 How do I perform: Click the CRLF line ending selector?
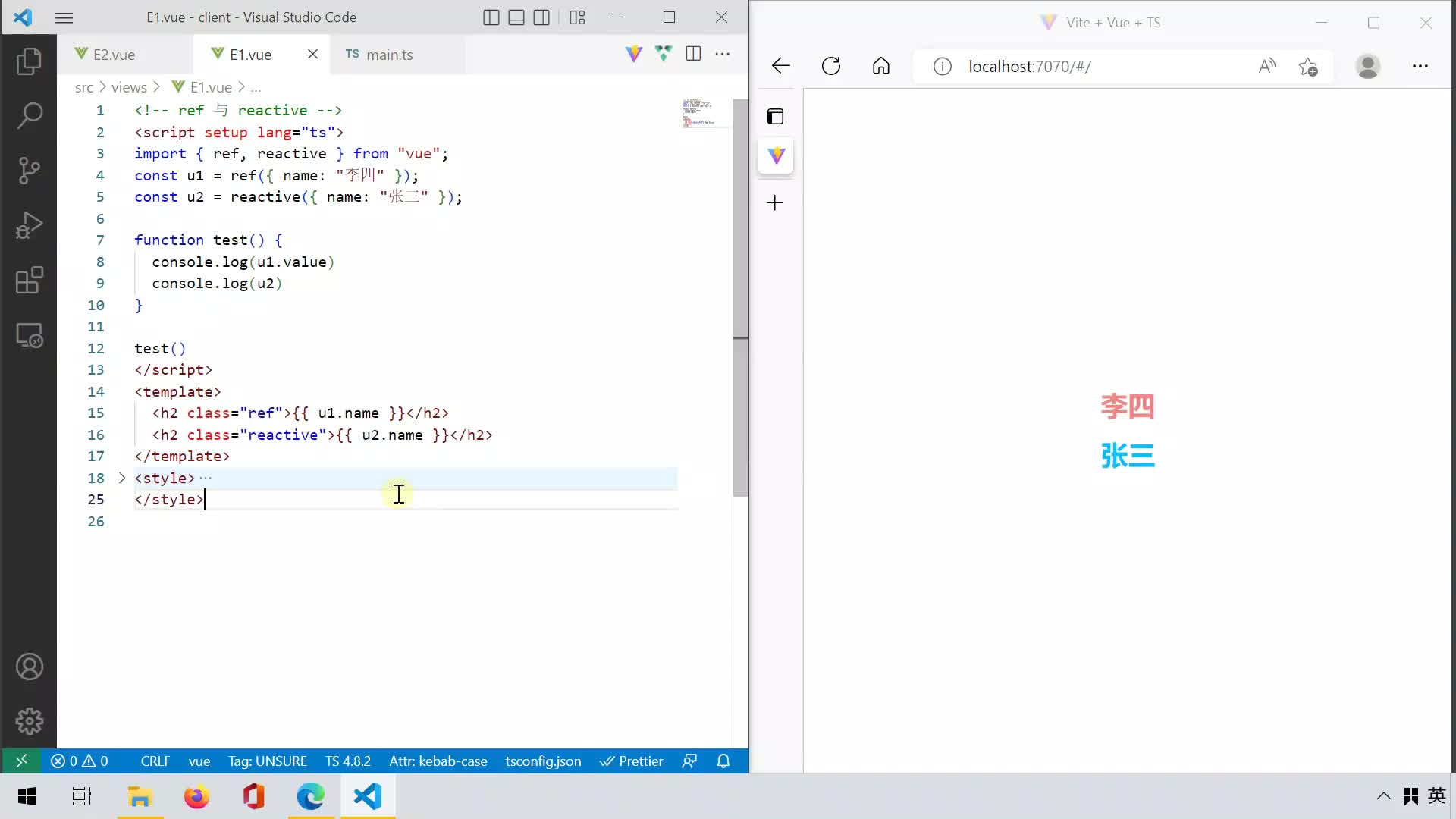pos(155,761)
